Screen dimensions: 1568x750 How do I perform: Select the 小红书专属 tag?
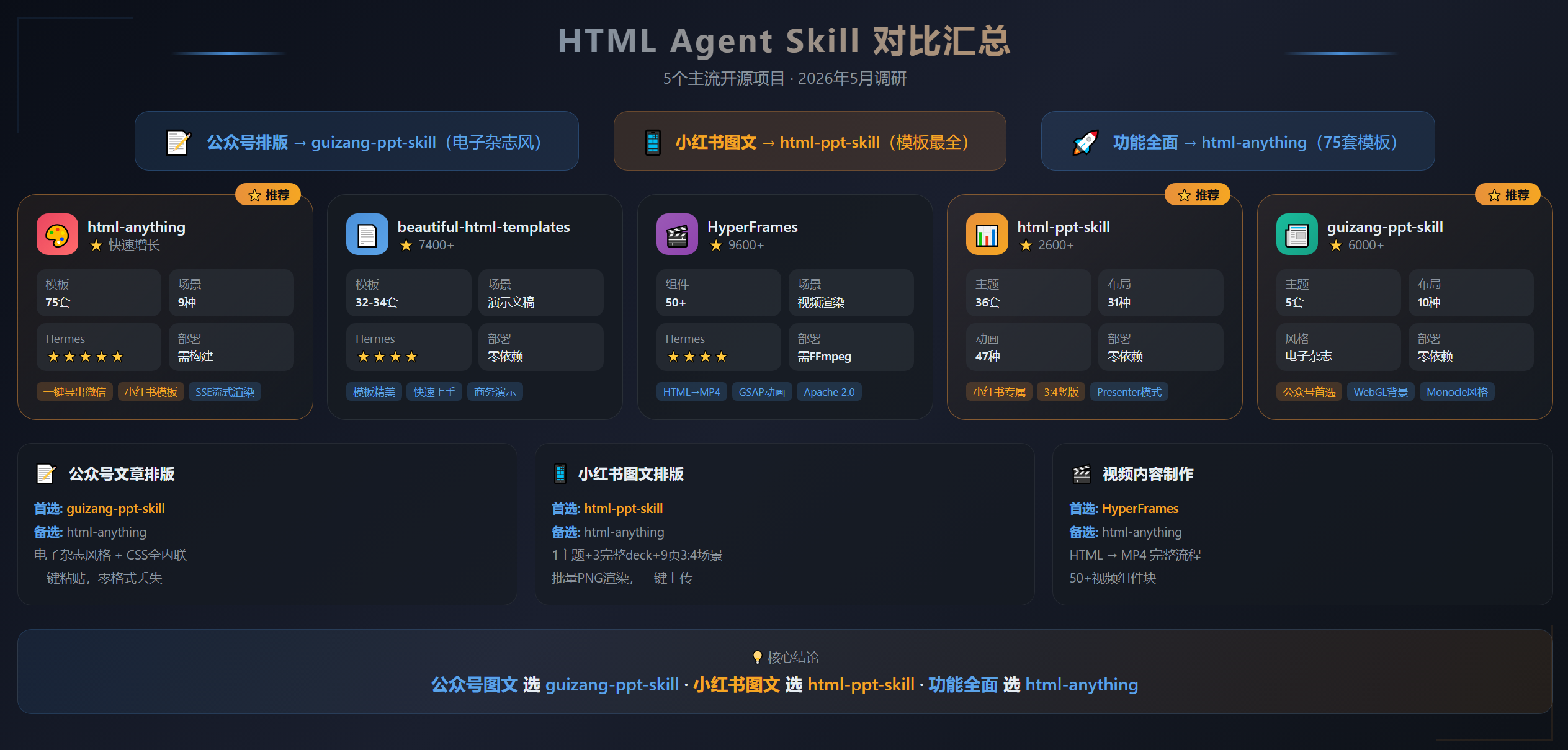[999, 392]
